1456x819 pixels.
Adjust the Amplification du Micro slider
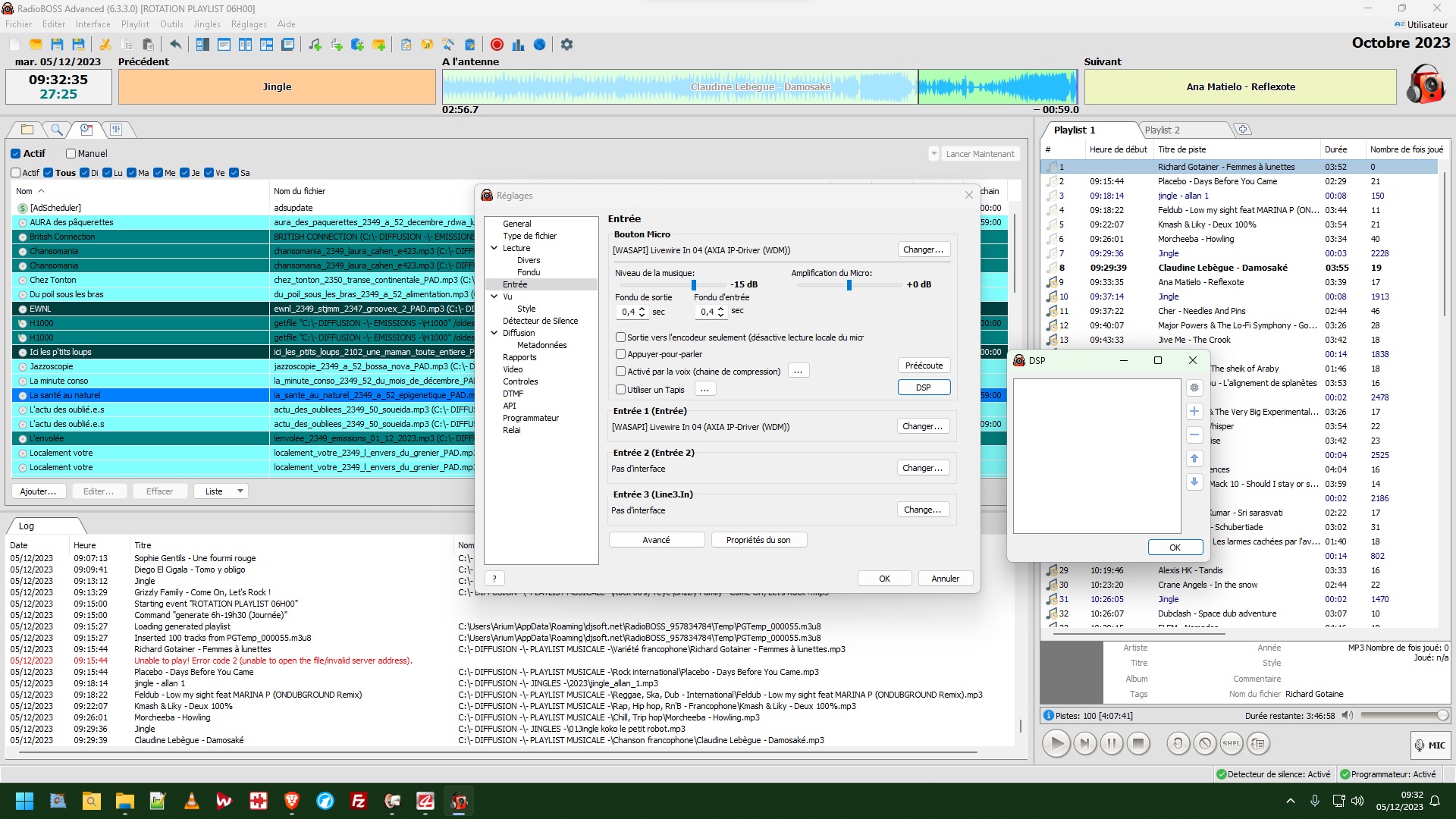848,285
